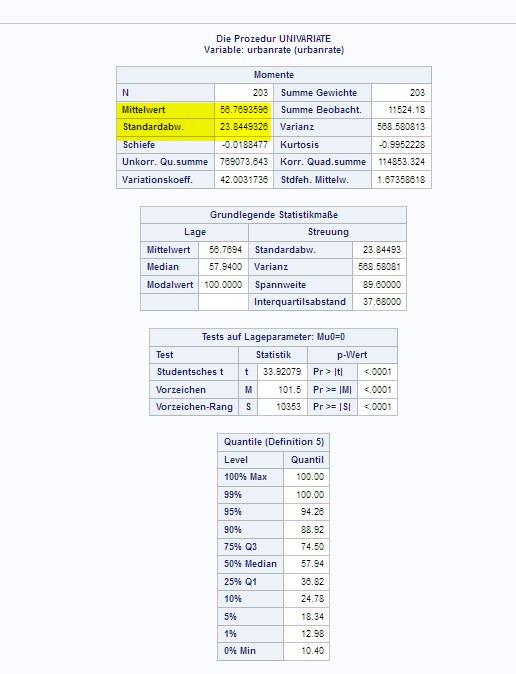Select the Studentsches t statistic 33.92079
This screenshot has height=674, width=516.
[282, 371]
